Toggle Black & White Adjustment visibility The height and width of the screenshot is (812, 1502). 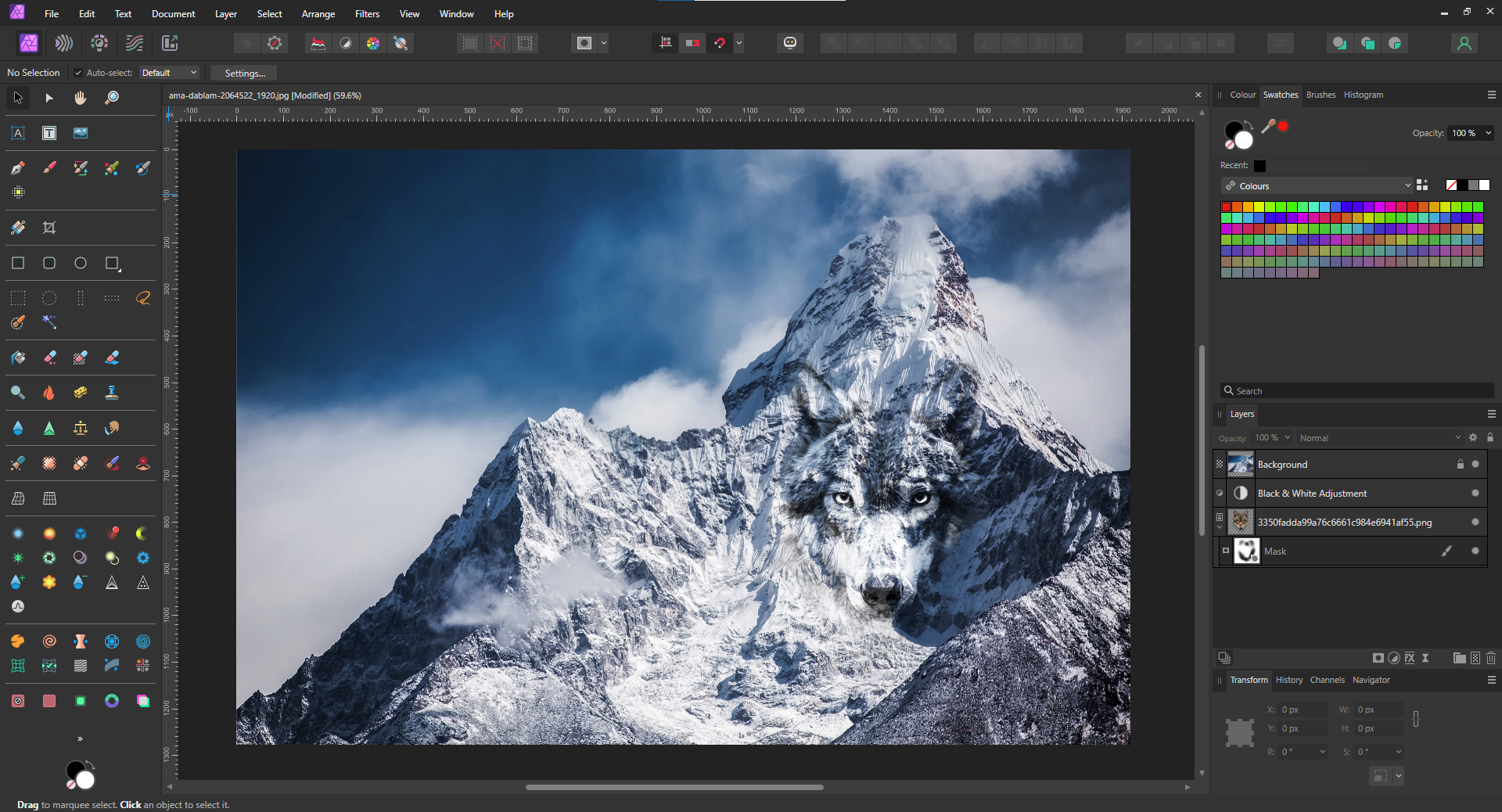pos(1475,494)
